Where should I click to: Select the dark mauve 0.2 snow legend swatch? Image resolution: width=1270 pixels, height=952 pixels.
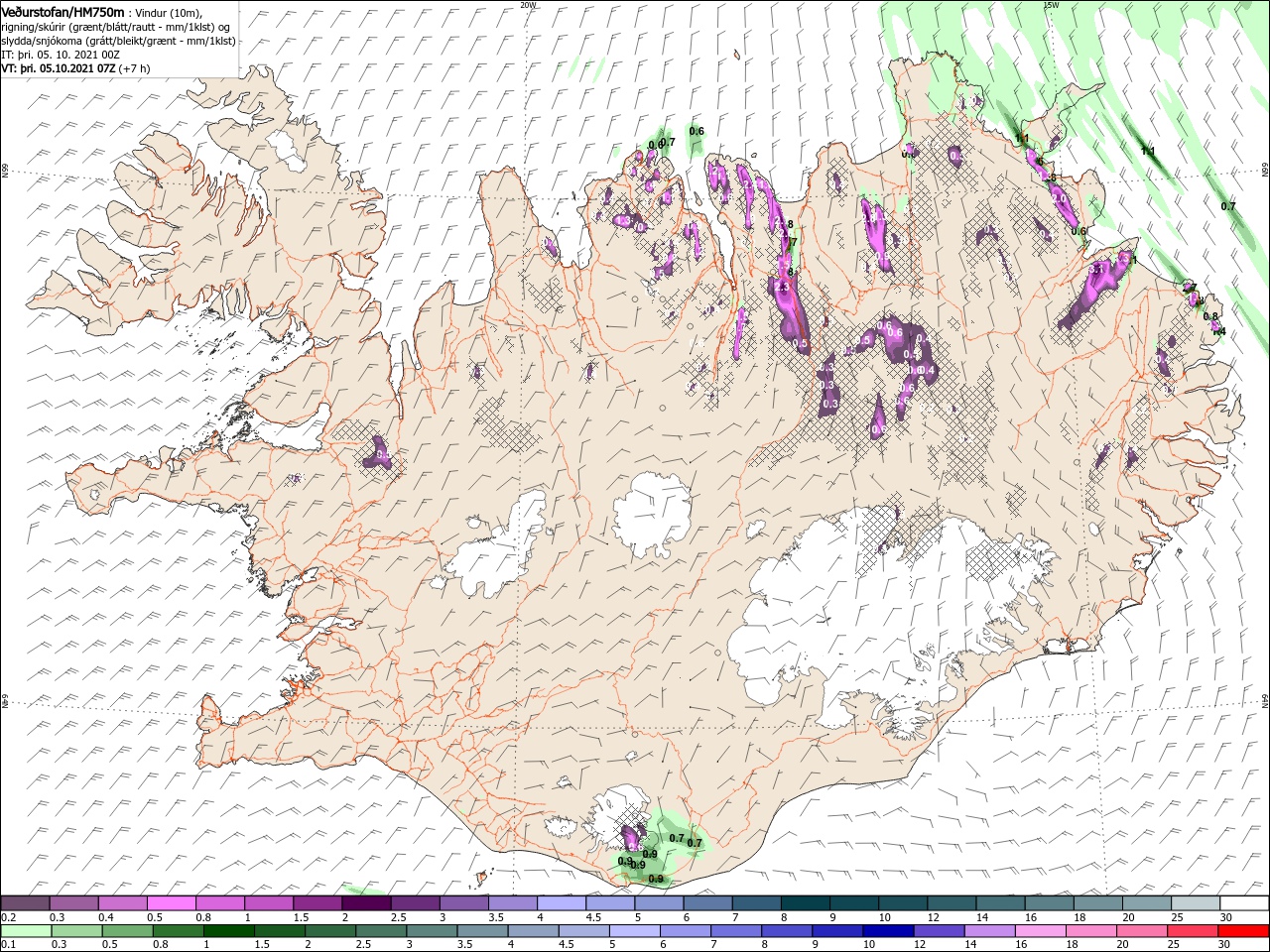[25, 903]
